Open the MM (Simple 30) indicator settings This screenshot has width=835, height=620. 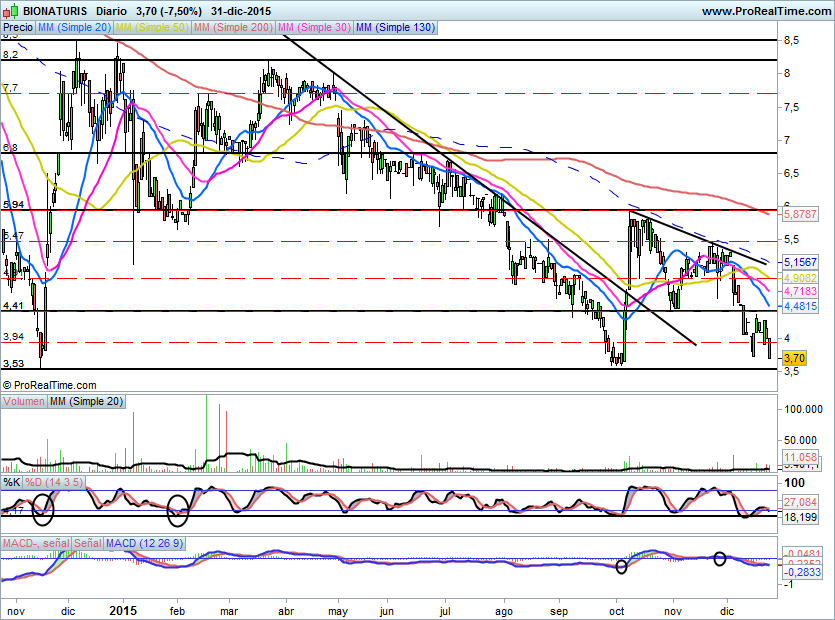tap(312, 28)
